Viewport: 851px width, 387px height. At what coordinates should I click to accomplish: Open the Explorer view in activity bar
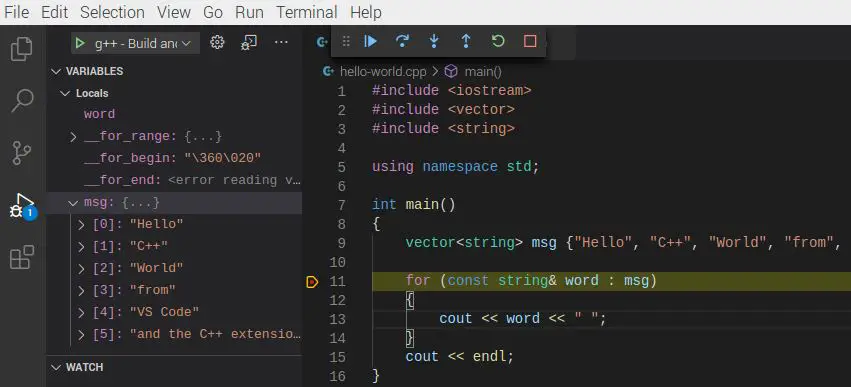pyautogui.click(x=22, y=48)
